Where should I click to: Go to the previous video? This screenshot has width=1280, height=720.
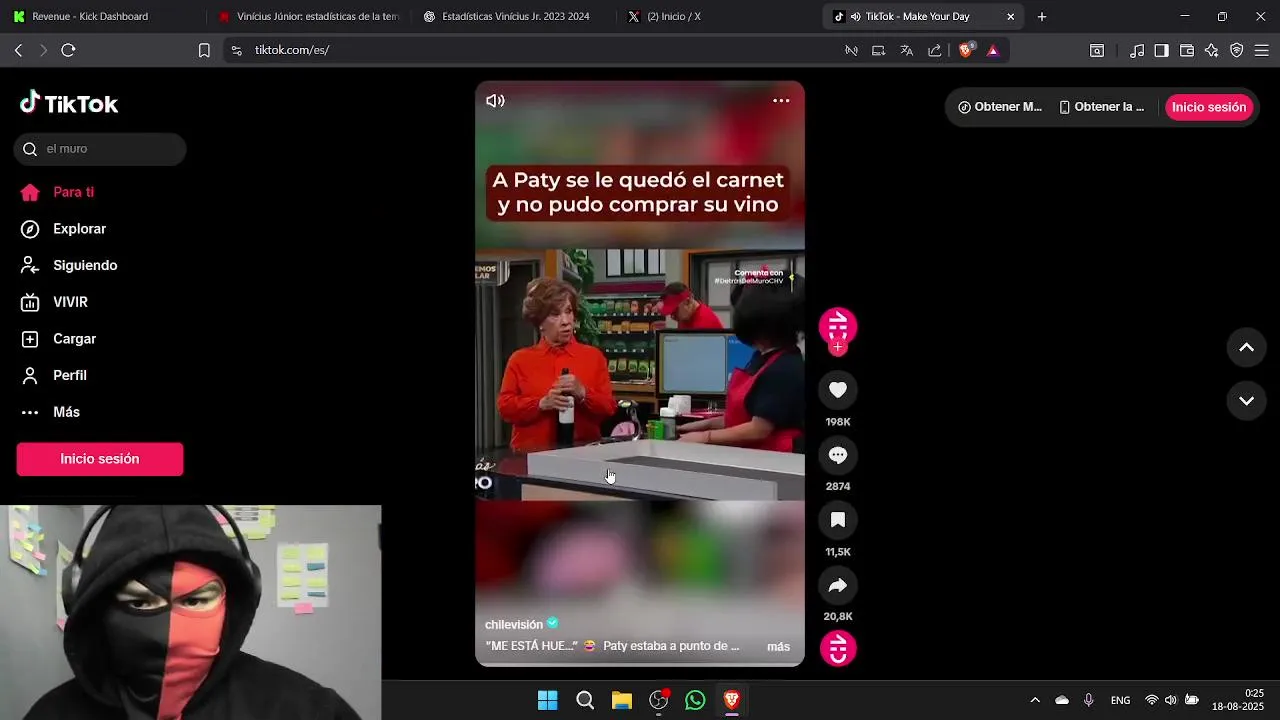1246,347
